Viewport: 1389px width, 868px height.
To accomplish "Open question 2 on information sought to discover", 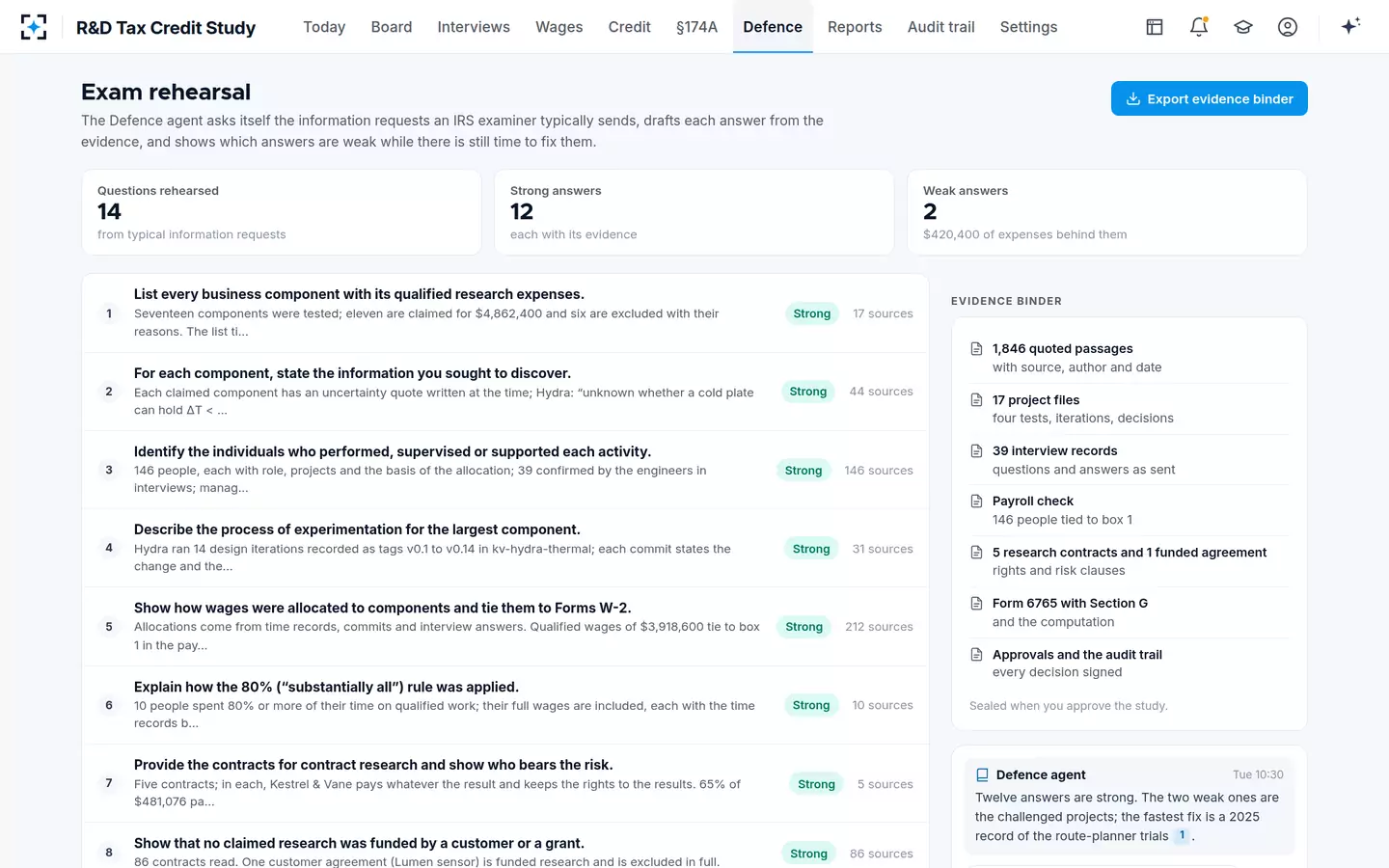I will pos(505,392).
